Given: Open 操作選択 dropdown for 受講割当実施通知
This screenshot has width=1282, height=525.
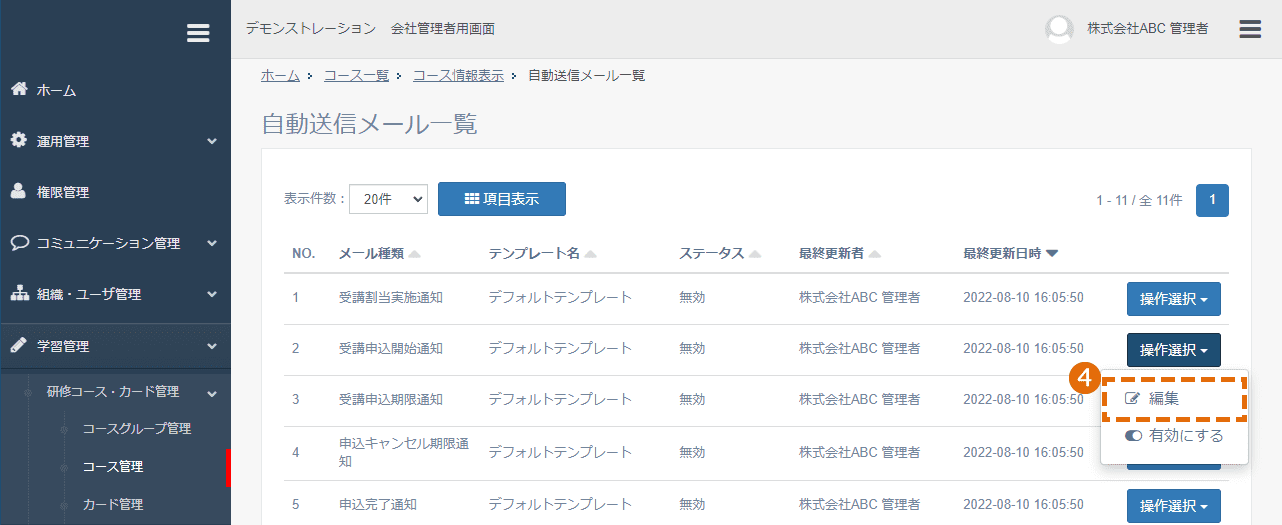Looking at the screenshot, I should tap(1173, 299).
